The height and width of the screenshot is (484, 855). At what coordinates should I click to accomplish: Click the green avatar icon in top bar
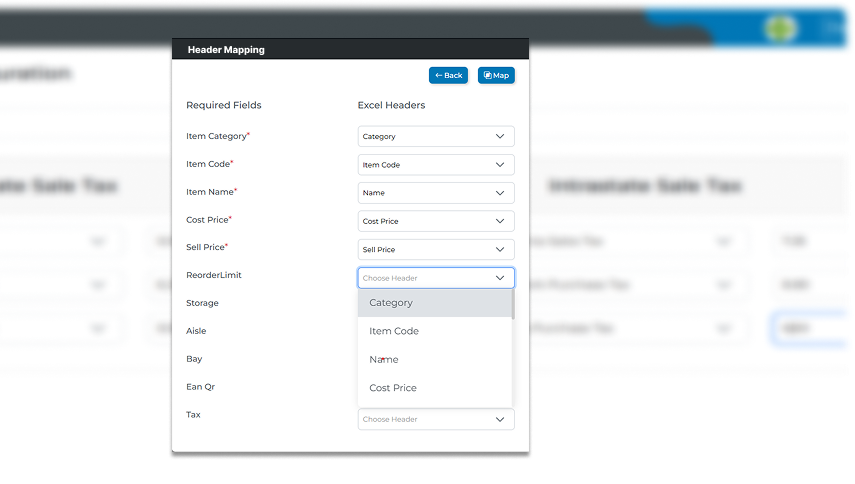point(780,28)
